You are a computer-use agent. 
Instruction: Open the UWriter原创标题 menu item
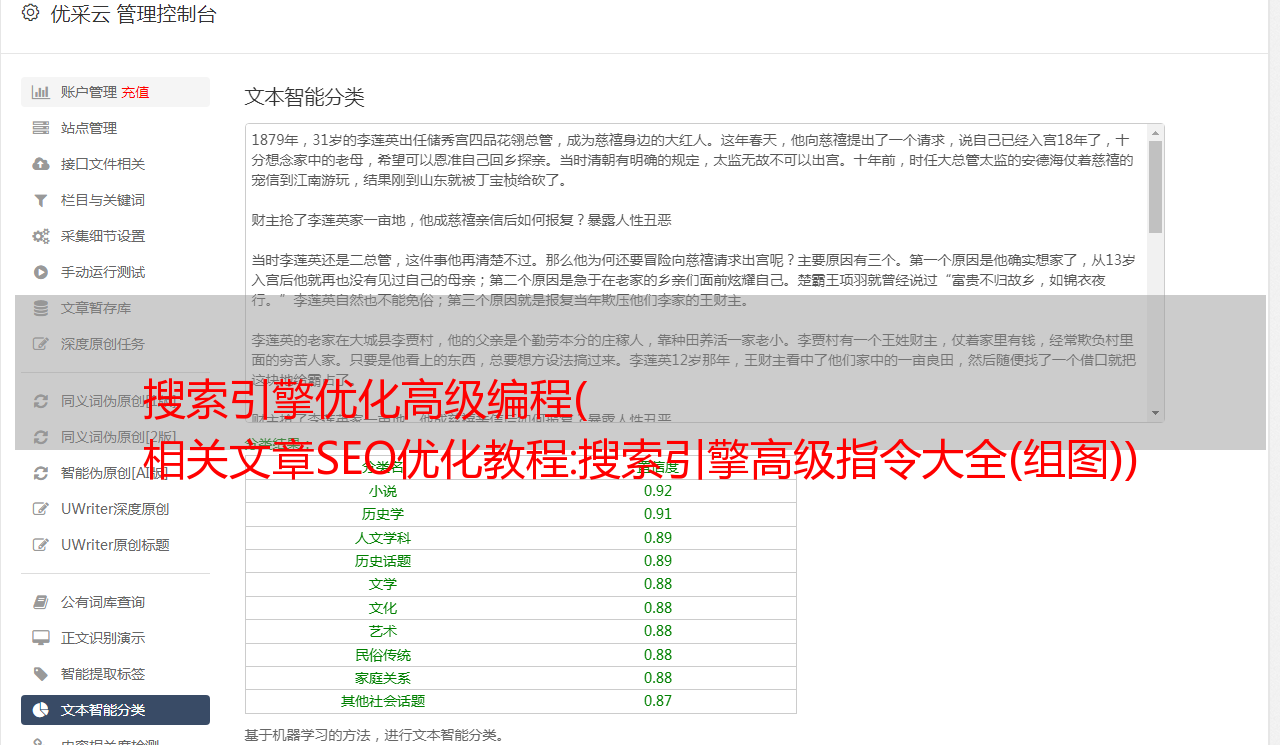(115, 545)
